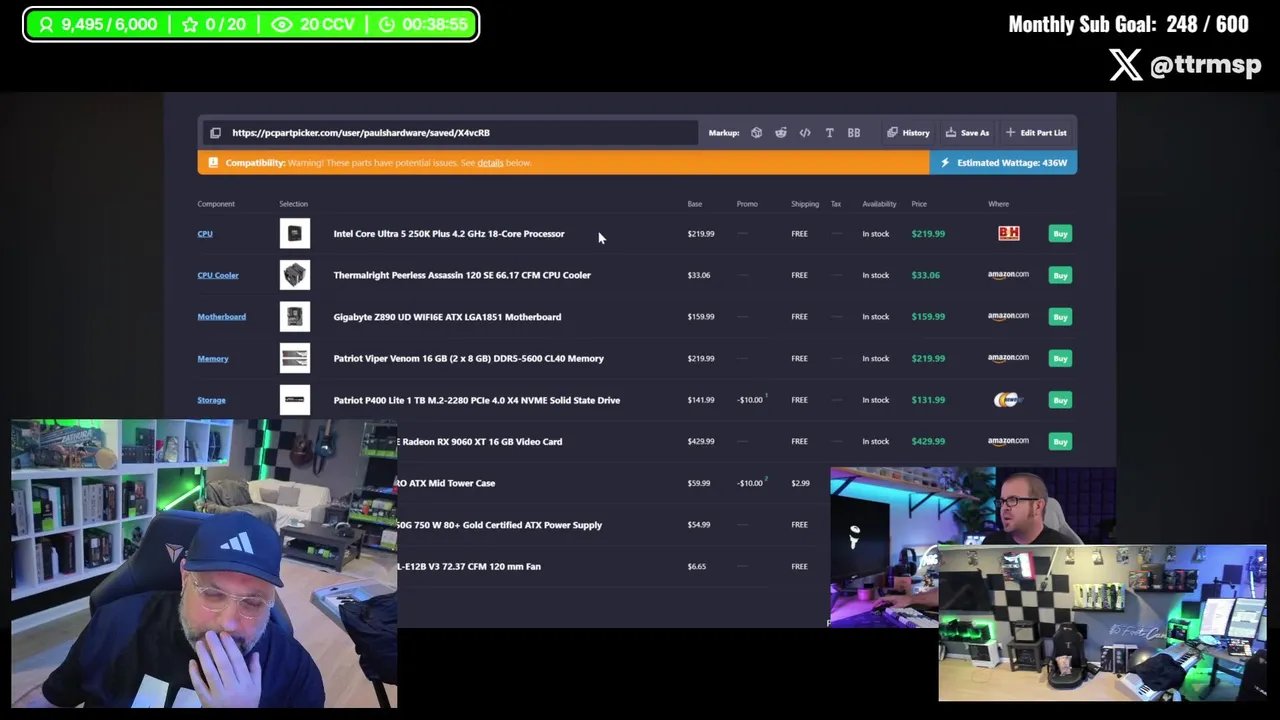The image size is (1280, 720).
Task: Open Thermalright Peerless Assassin 120 SE product
Action: tap(462, 275)
